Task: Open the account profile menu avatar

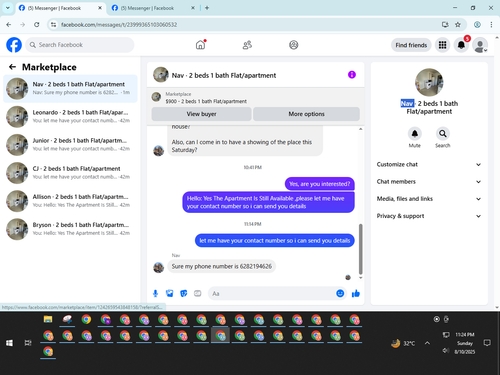Action: tap(480, 45)
